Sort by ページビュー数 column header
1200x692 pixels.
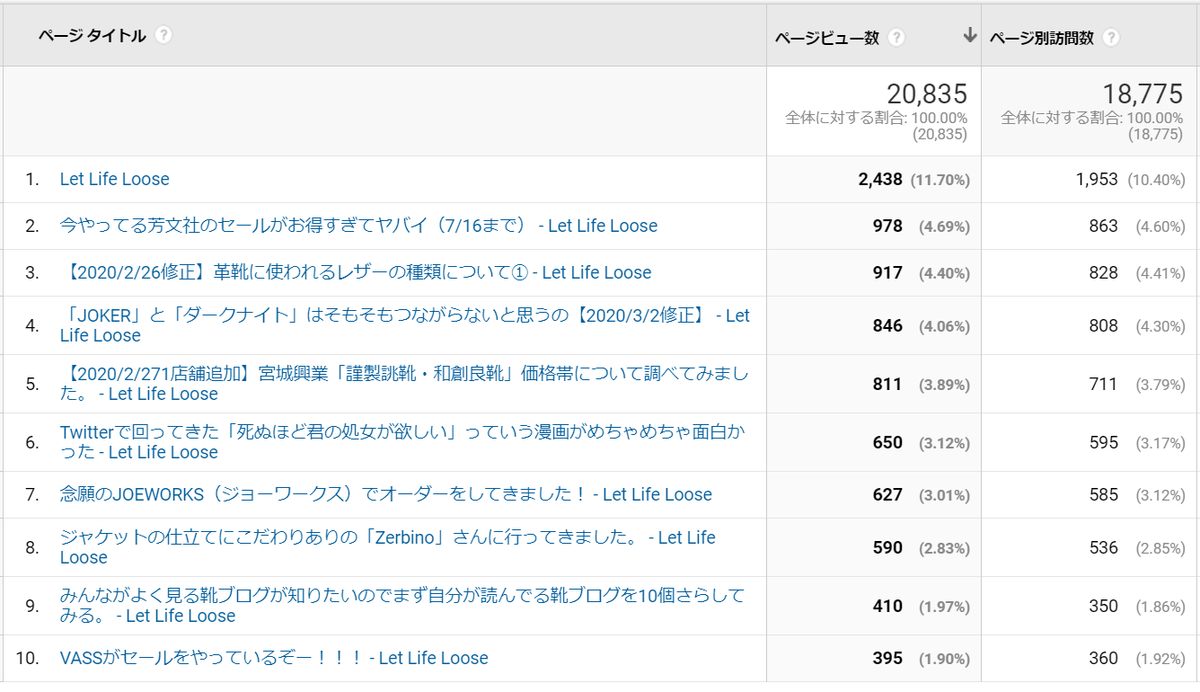pyautogui.click(x=827, y=38)
